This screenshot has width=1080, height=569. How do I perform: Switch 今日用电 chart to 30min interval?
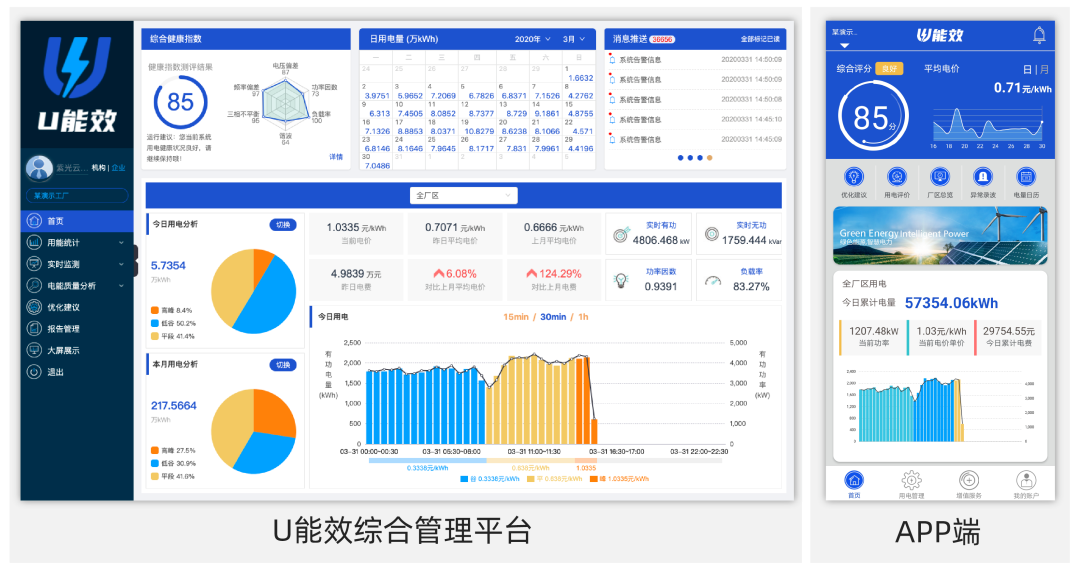[553, 317]
